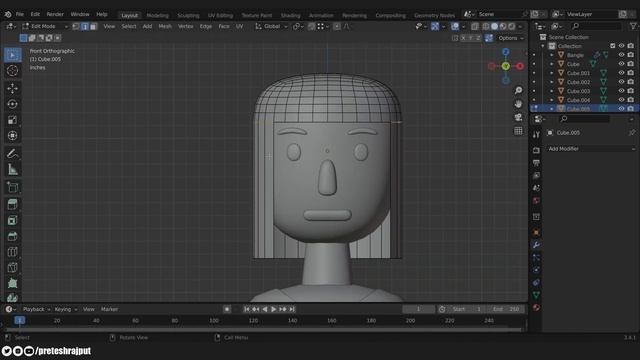Open the Keying dropdown

coord(65,309)
